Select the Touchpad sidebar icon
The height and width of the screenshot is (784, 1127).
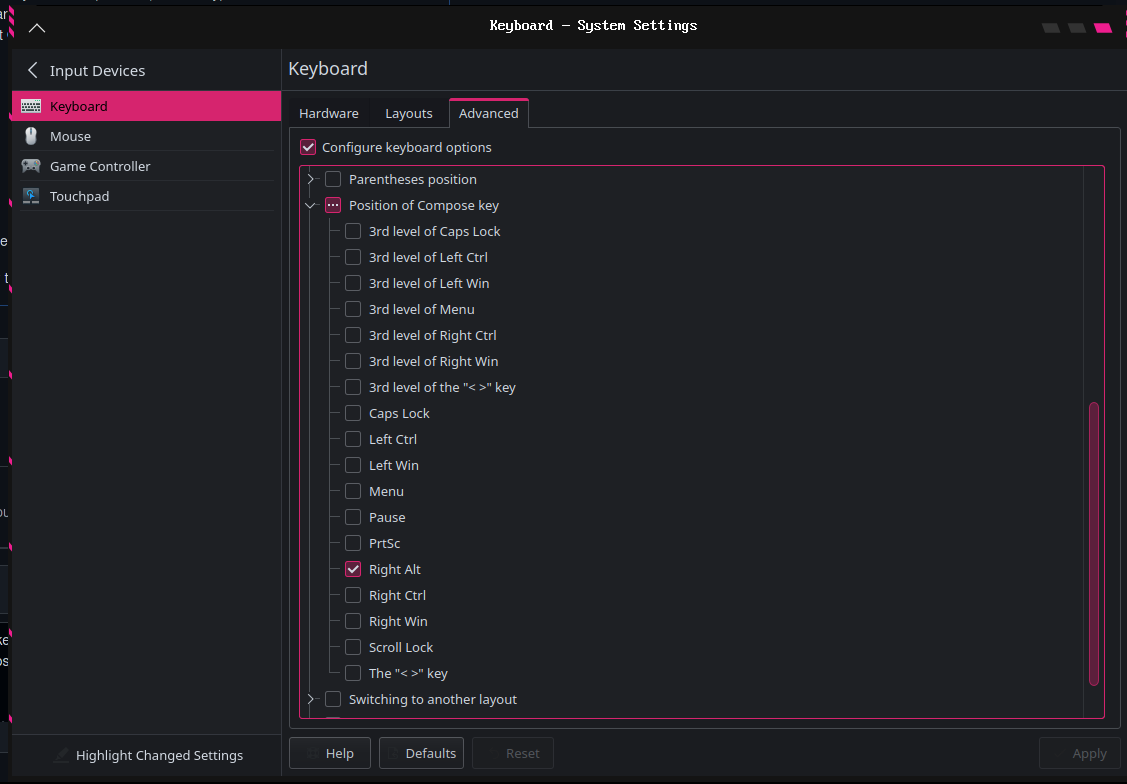click(x=30, y=196)
